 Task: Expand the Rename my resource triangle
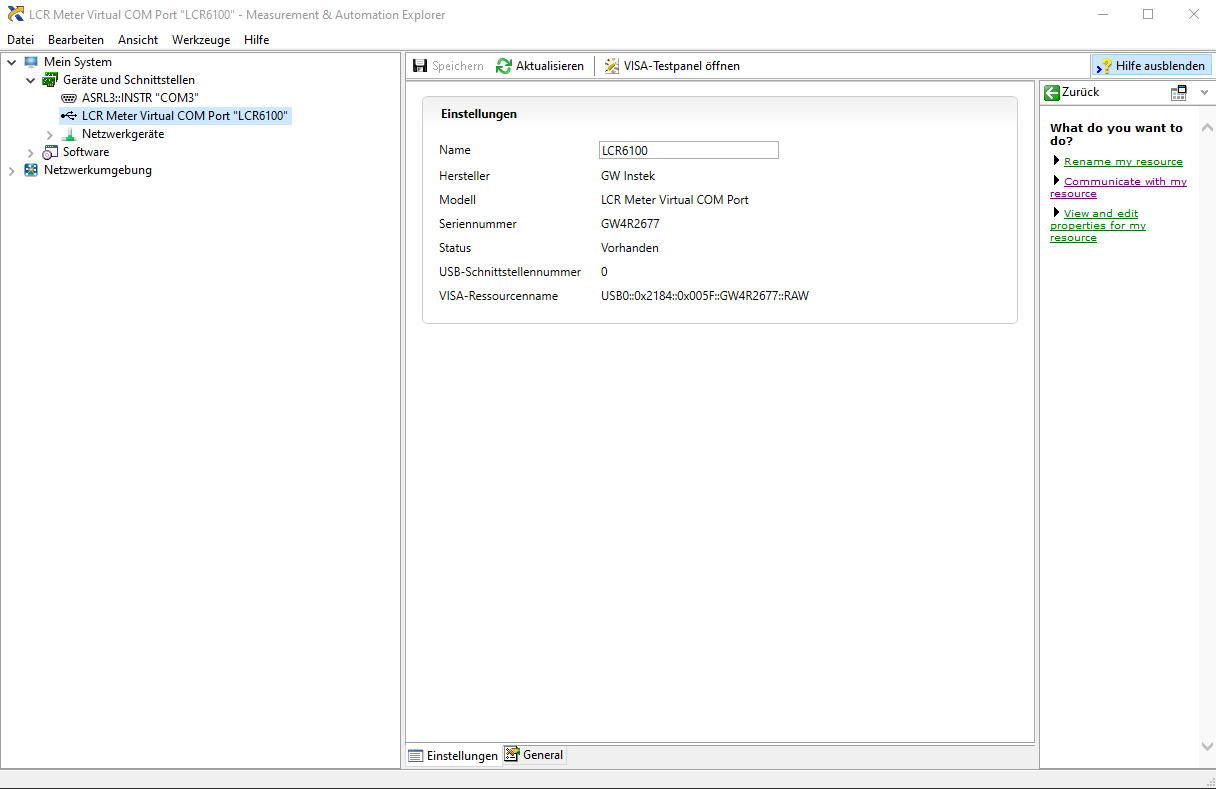point(1056,160)
